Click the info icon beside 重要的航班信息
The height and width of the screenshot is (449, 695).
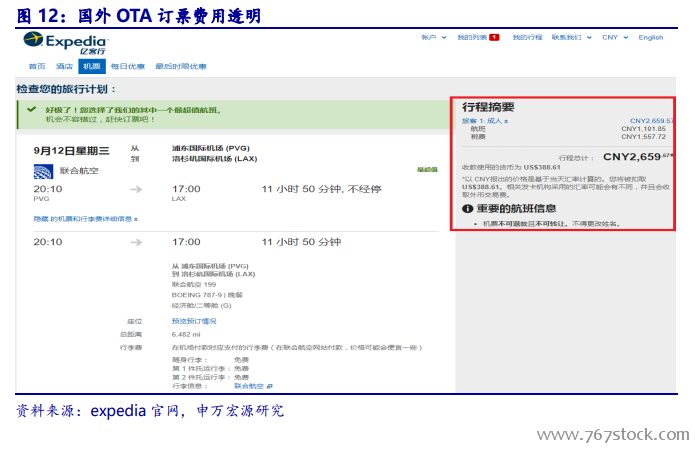(x=467, y=209)
